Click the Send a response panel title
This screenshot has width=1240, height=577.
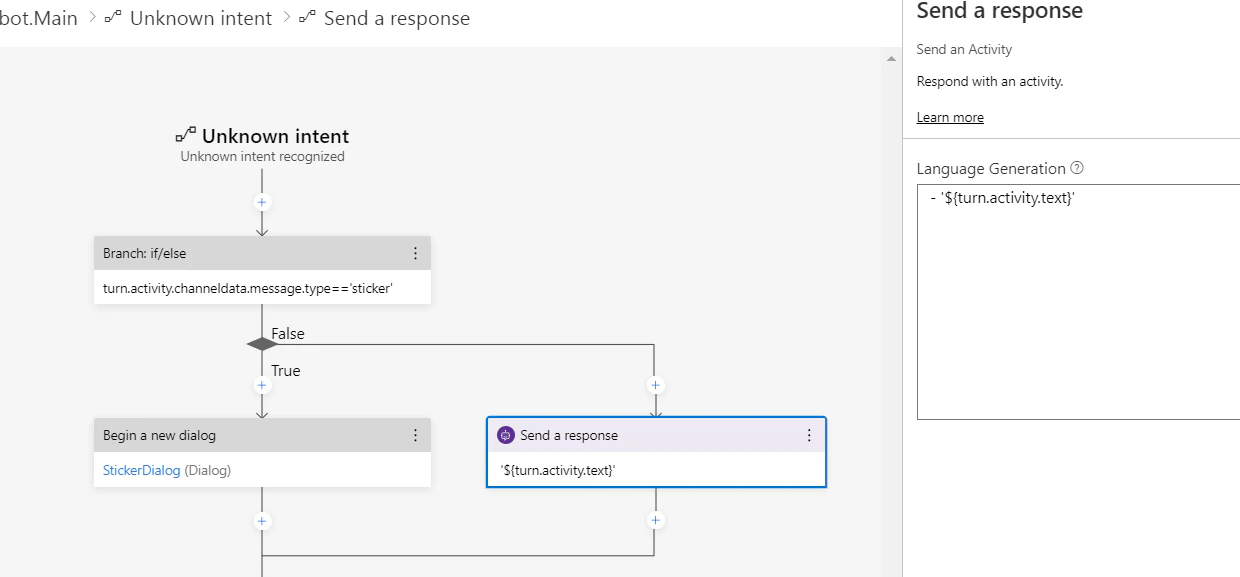tap(999, 12)
